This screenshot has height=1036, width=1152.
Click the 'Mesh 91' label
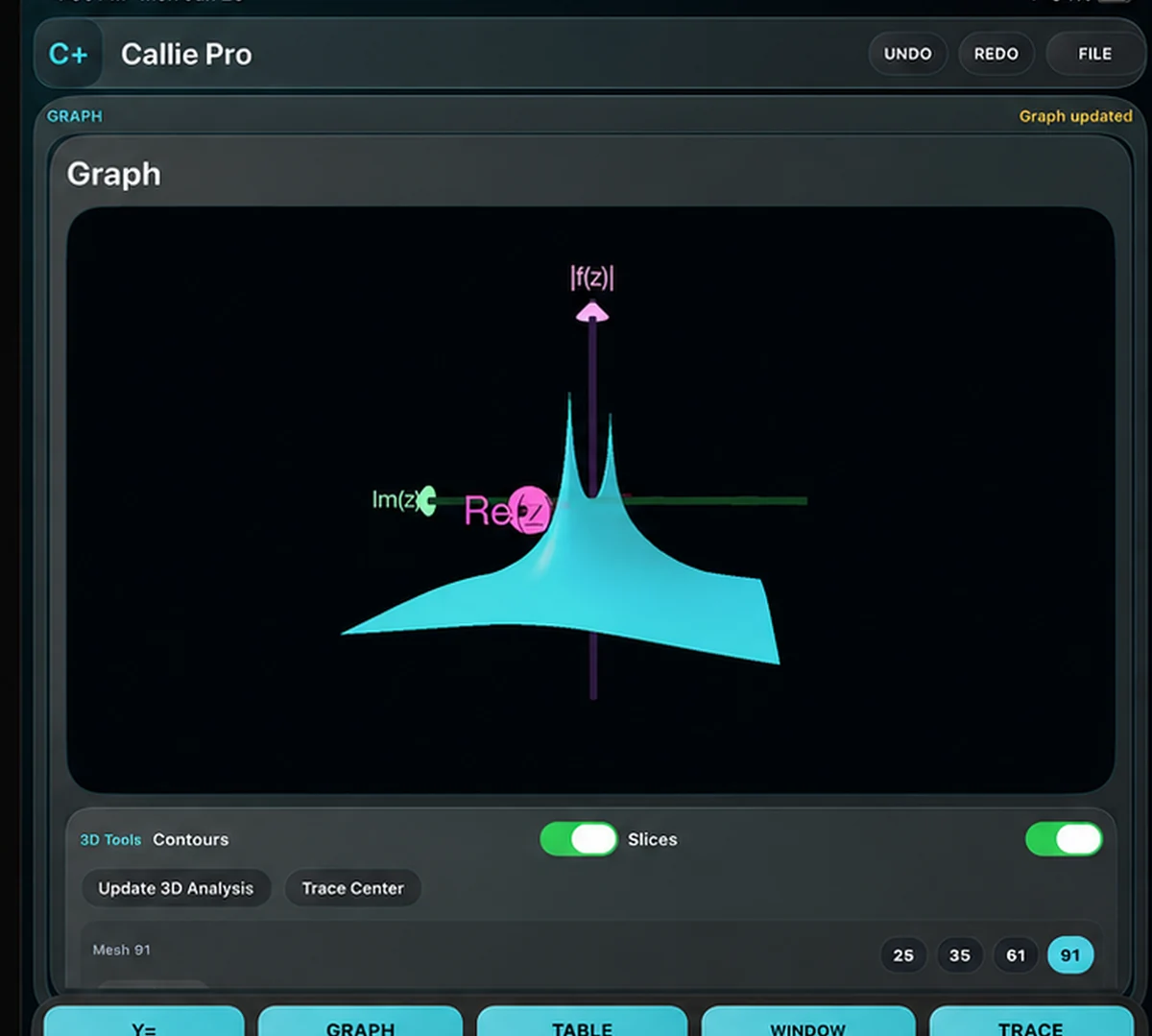[121, 950]
